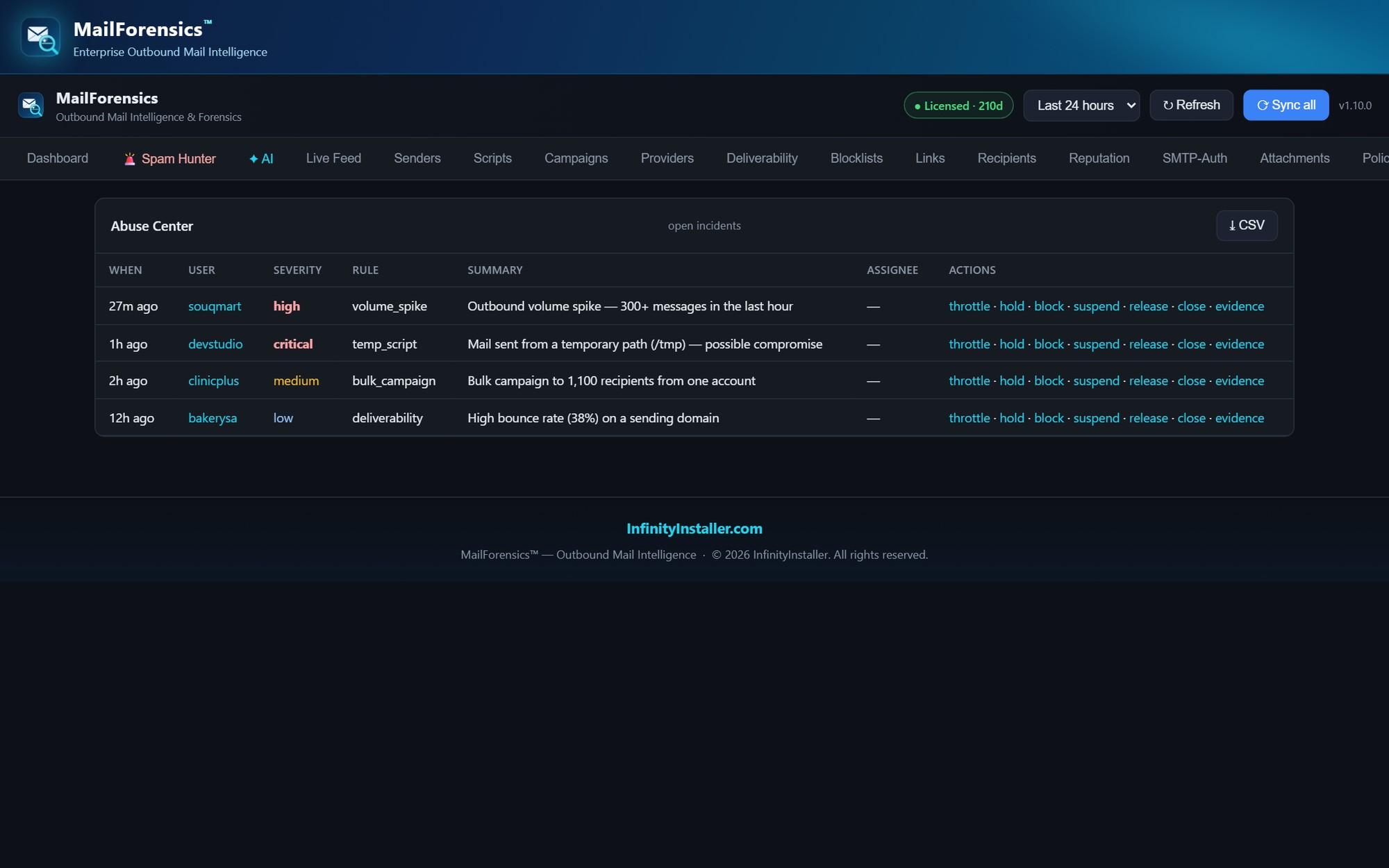Throttle the souqmart incident
The height and width of the screenshot is (868, 1389).
coord(970,306)
